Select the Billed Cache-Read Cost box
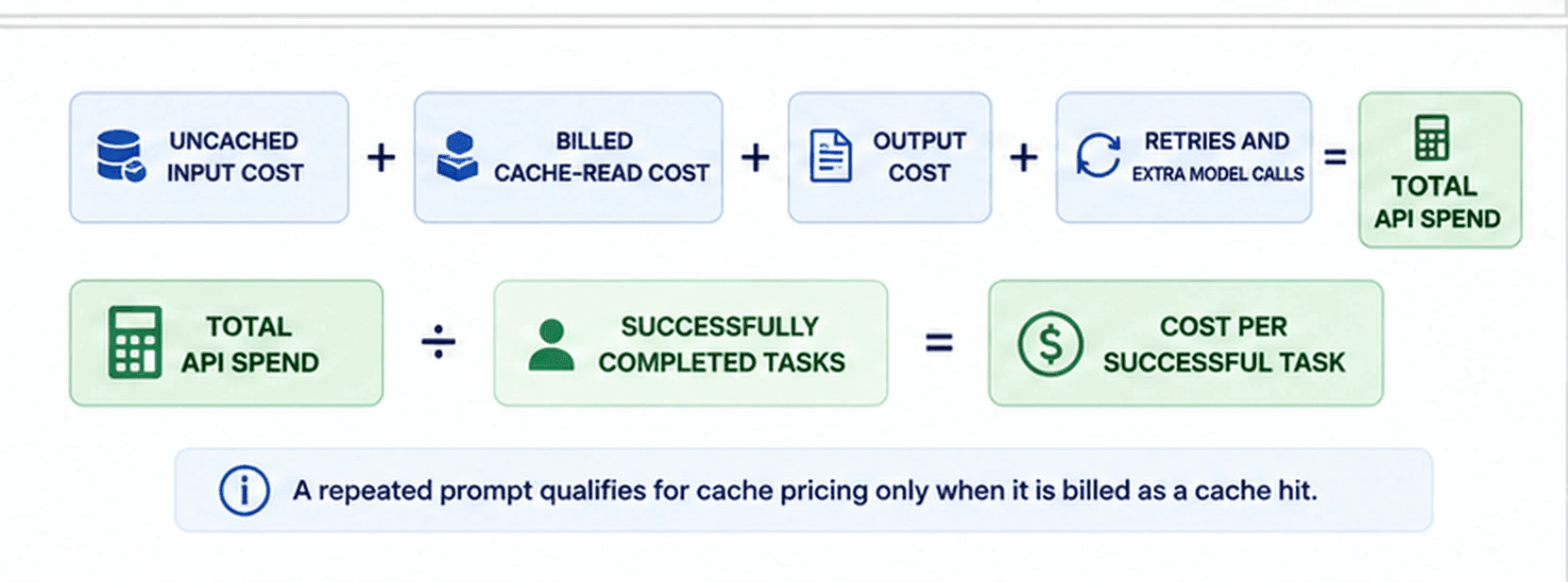The width and height of the screenshot is (1568, 582). click(x=569, y=158)
